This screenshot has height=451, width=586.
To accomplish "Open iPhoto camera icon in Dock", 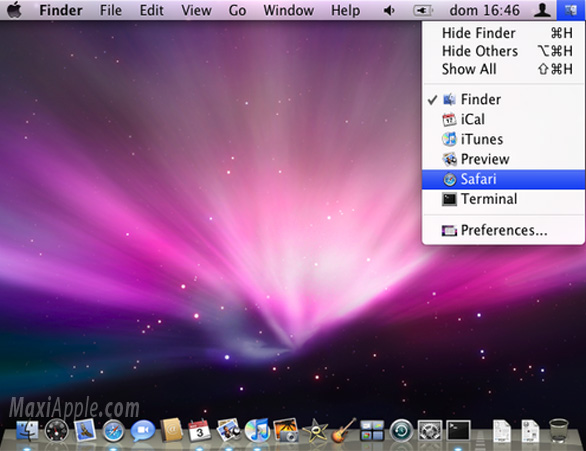I will pos(286,430).
